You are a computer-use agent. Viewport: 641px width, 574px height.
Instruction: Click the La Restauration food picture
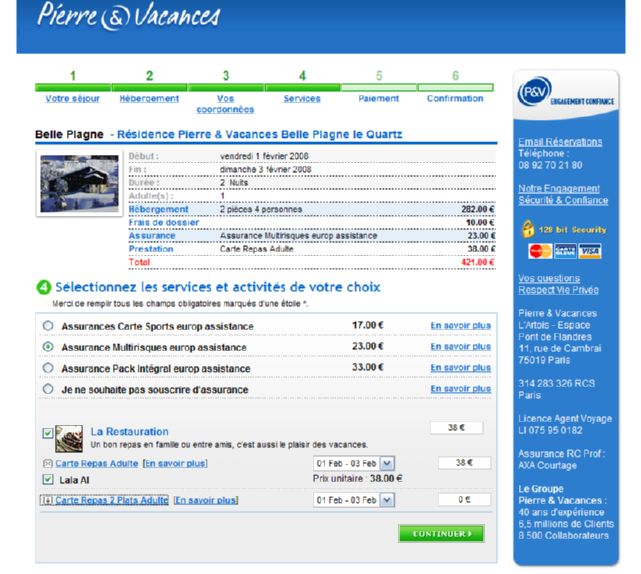tap(69, 439)
